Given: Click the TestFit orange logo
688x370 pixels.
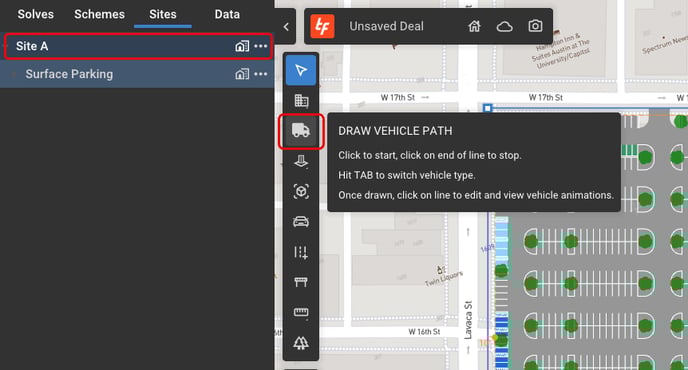Looking at the screenshot, I should 322,26.
